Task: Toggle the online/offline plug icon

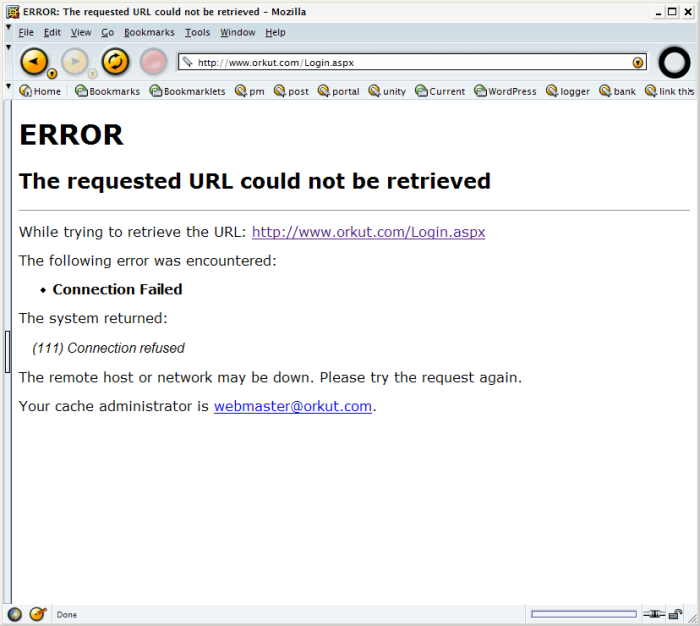Action: pos(654,614)
